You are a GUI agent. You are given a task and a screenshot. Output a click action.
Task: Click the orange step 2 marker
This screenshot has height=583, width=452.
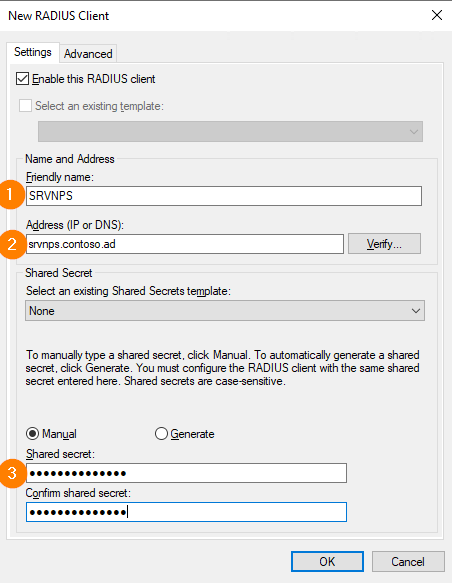point(12,244)
